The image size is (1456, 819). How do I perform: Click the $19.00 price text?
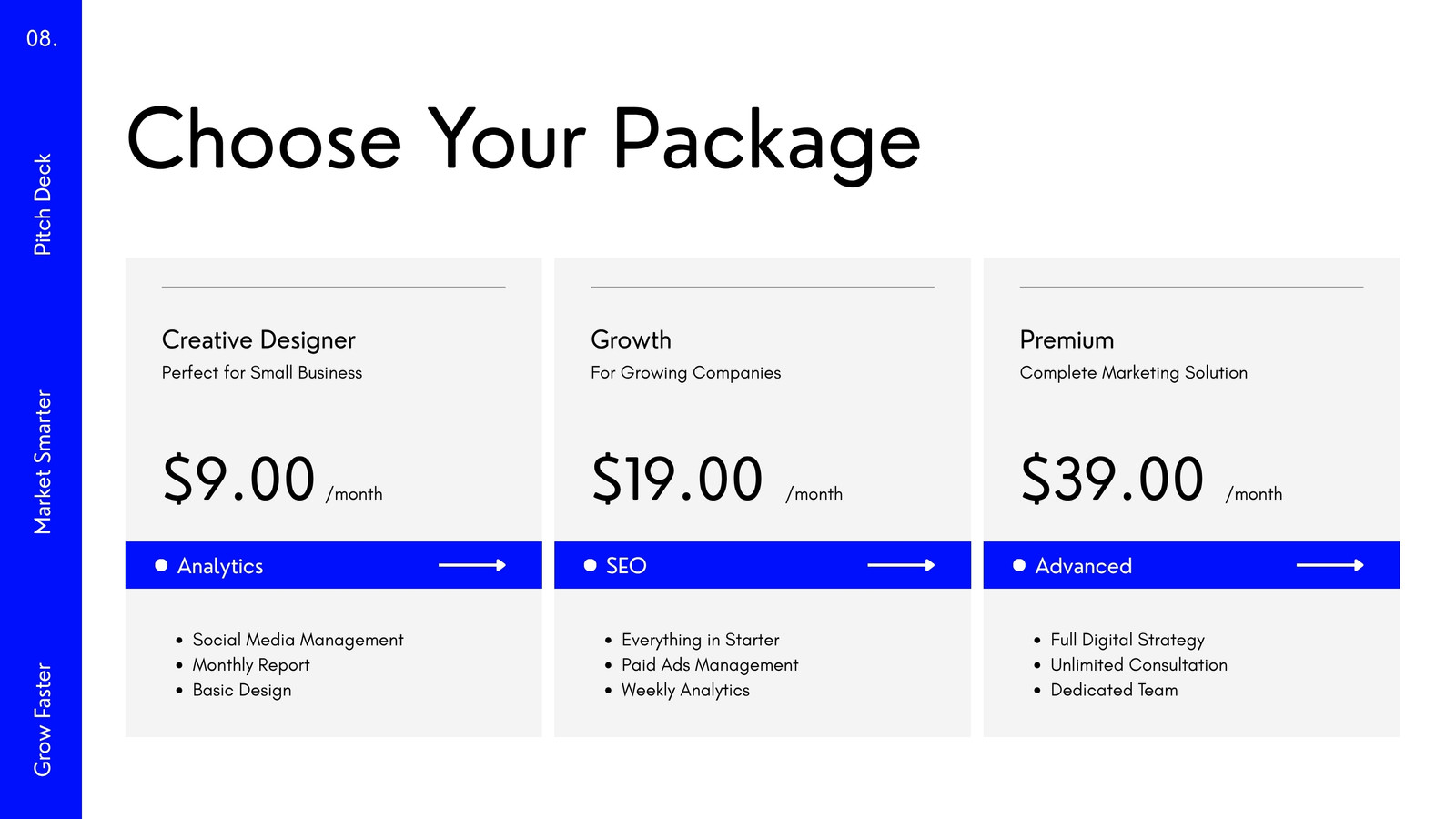[x=677, y=480]
